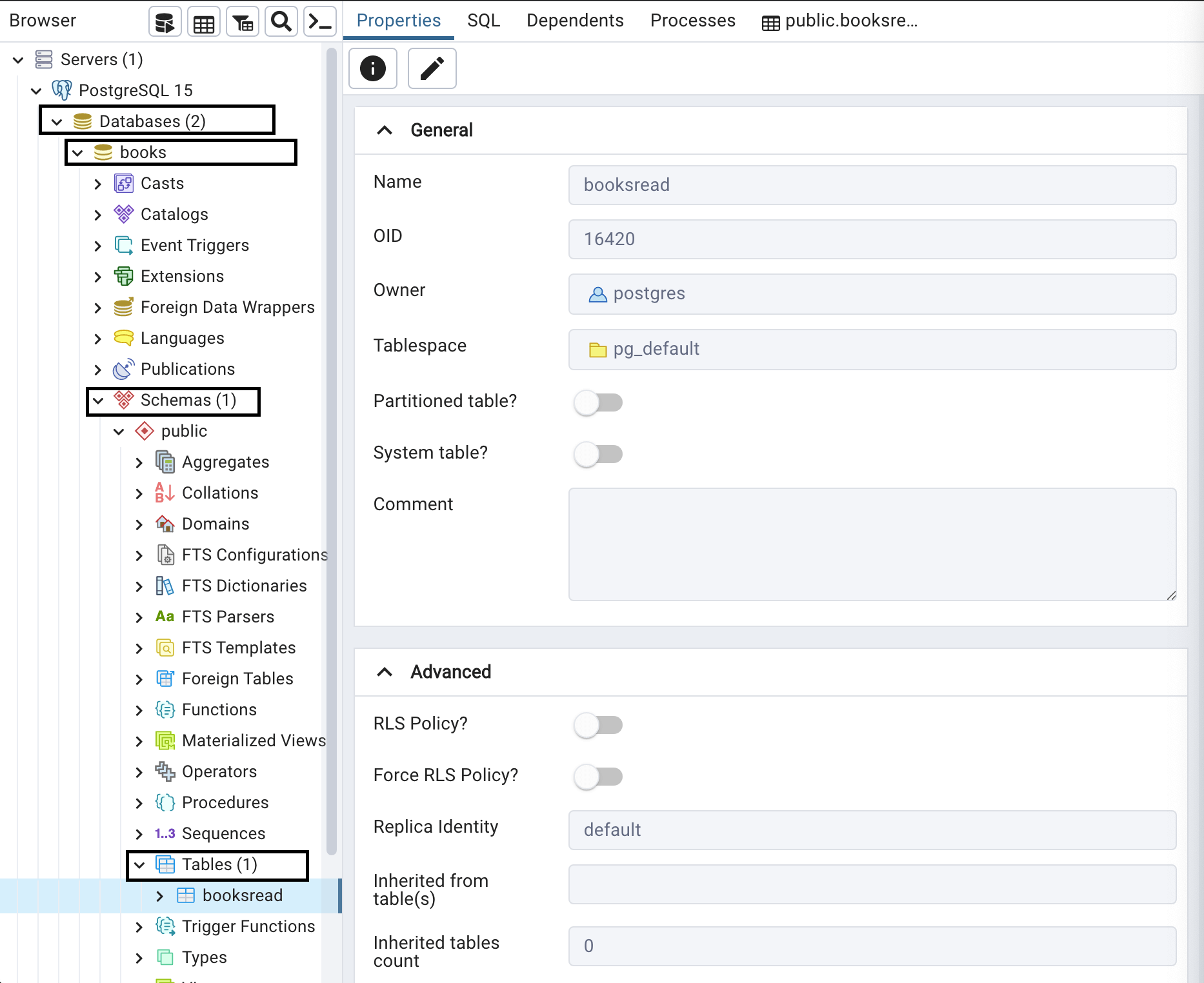The image size is (1204, 983).
Task: Select the Extensions node in tree
Action: coord(182,276)
